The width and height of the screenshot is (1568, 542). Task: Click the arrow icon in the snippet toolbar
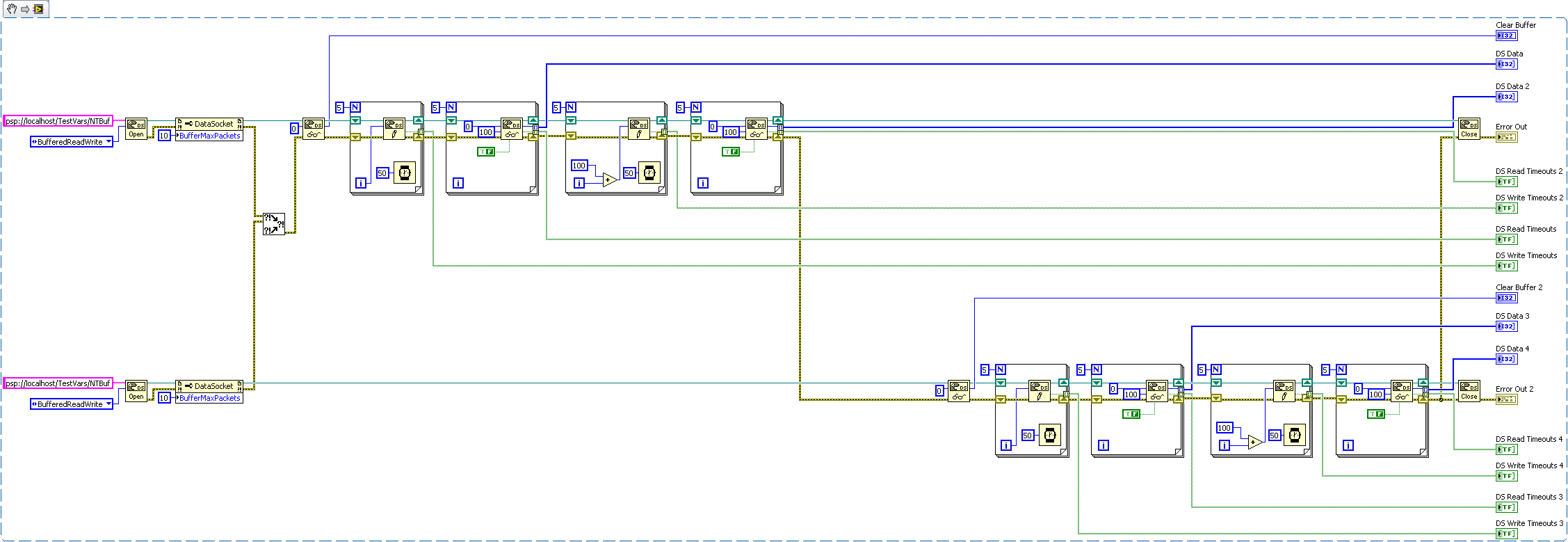pyautogui.click(x=25, y=9)
